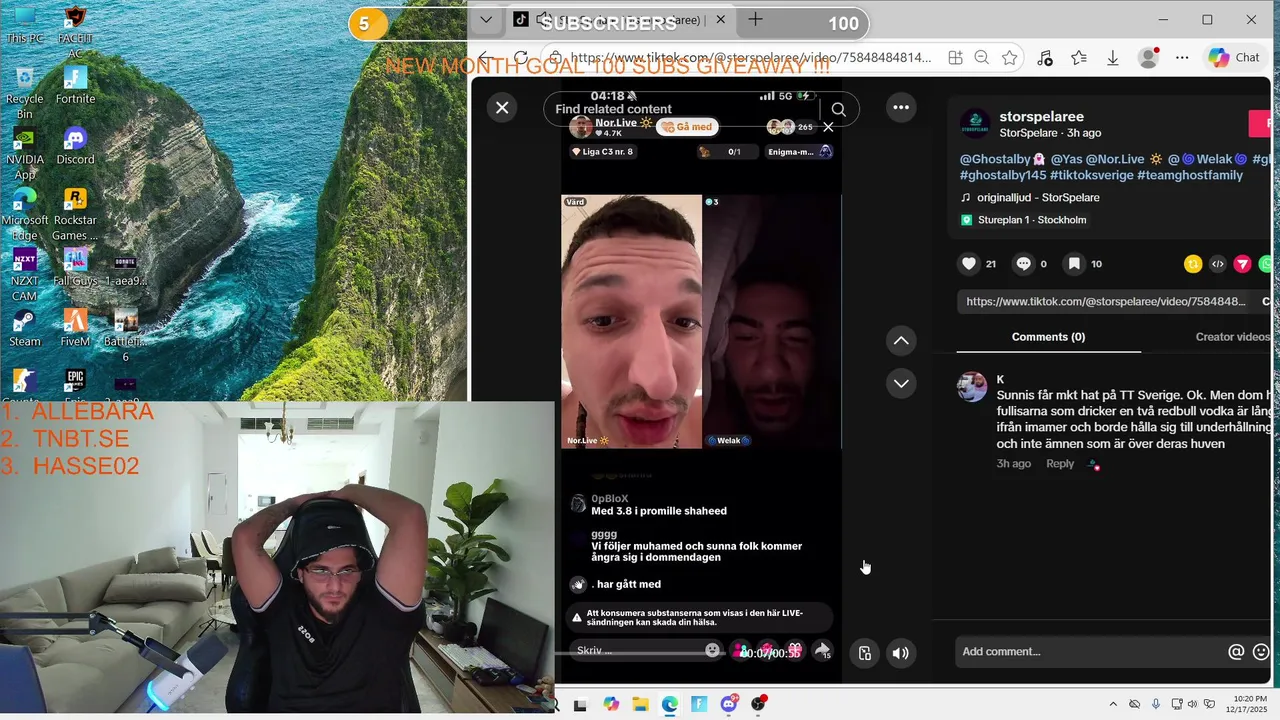Viewport: 1280px width, 720px height.
Task: Bookmark the video with the favorites icon
Action: 1074,264
